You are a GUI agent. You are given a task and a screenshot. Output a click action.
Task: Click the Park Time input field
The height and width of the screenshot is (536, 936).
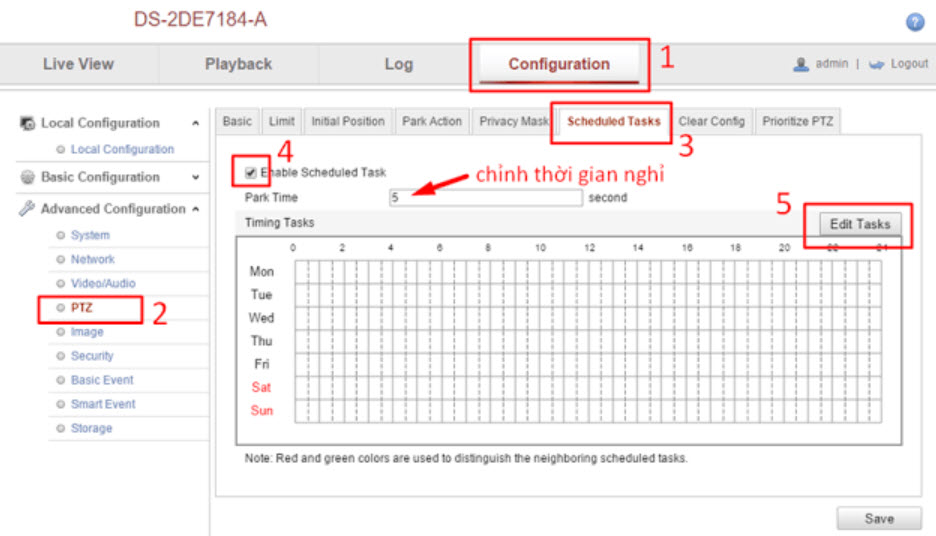(485, 198)
